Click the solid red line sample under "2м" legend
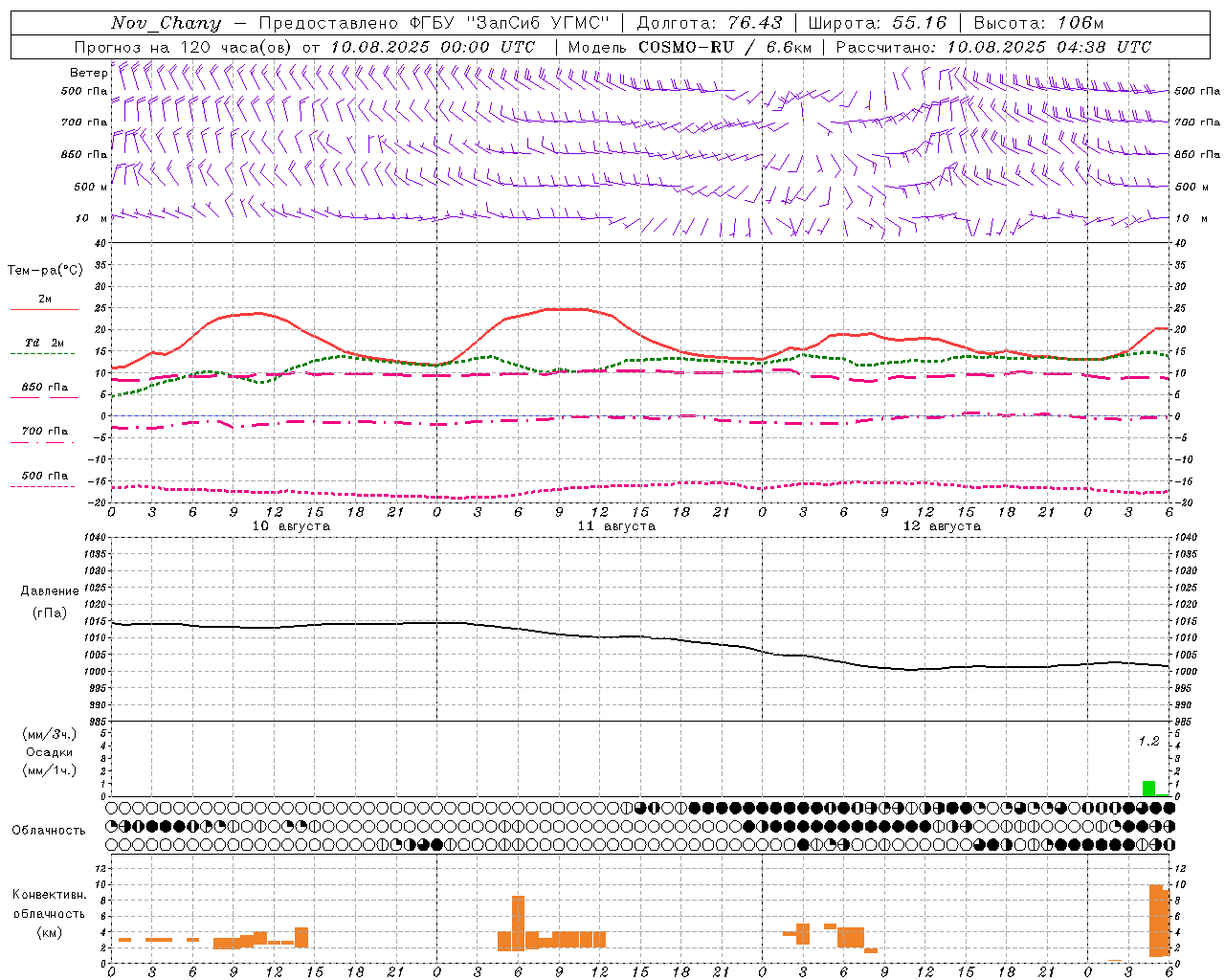This screenshot has width=1225, height=980. [x=44, y=310]
